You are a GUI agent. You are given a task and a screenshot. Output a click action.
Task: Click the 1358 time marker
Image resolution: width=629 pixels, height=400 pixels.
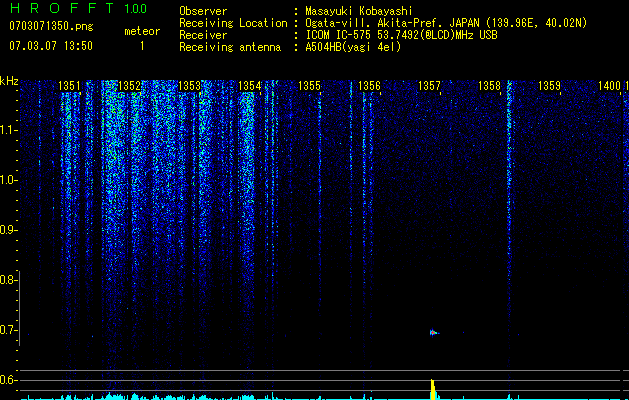pos(489,86)
